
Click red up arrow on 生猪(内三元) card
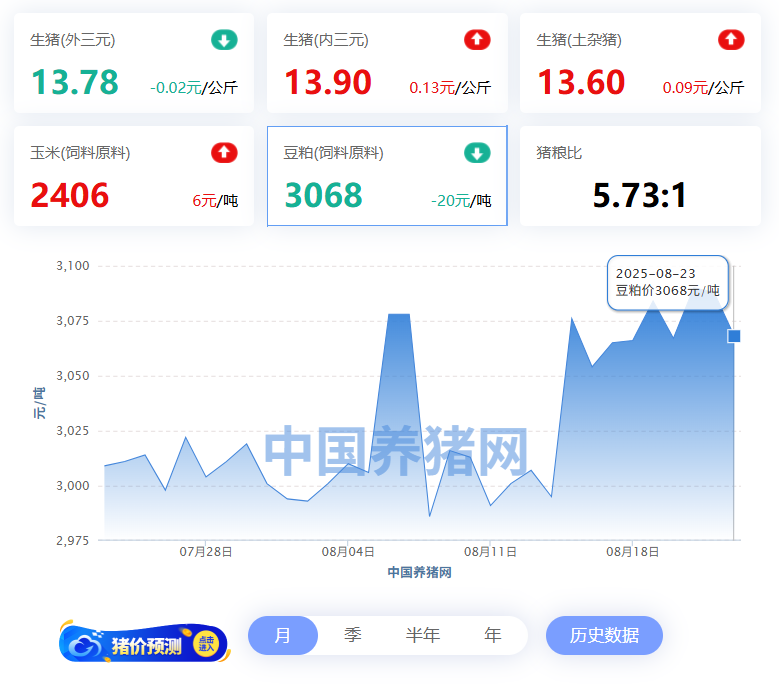coord(477,40)
